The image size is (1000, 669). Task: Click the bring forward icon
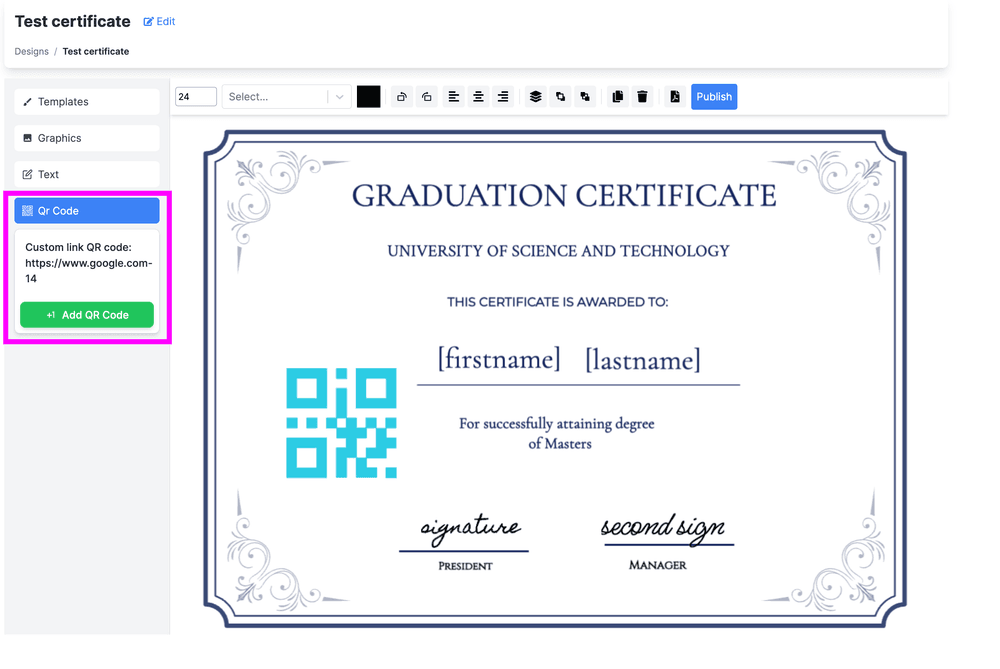560,96
